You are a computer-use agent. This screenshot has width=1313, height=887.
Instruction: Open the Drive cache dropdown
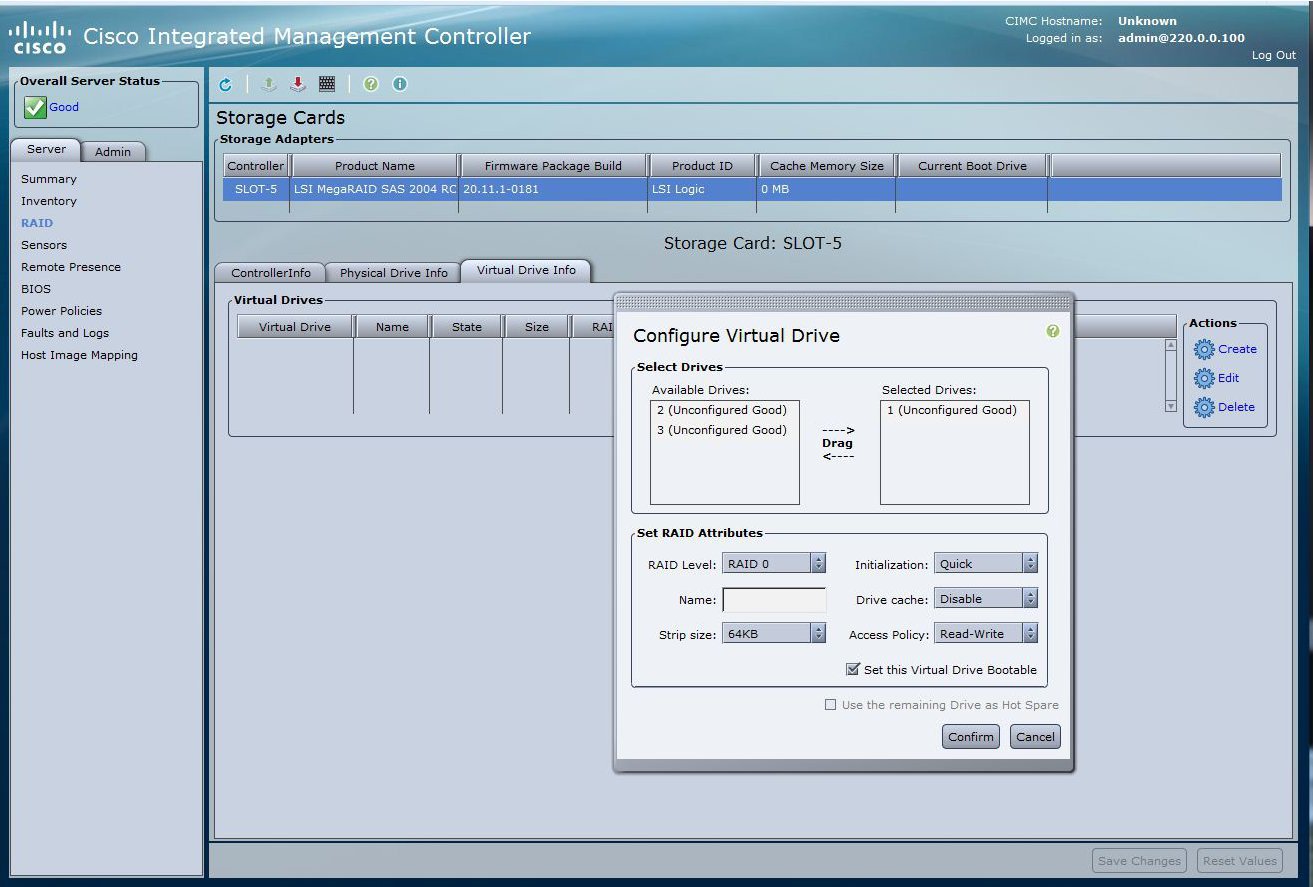tap(986, 598)
